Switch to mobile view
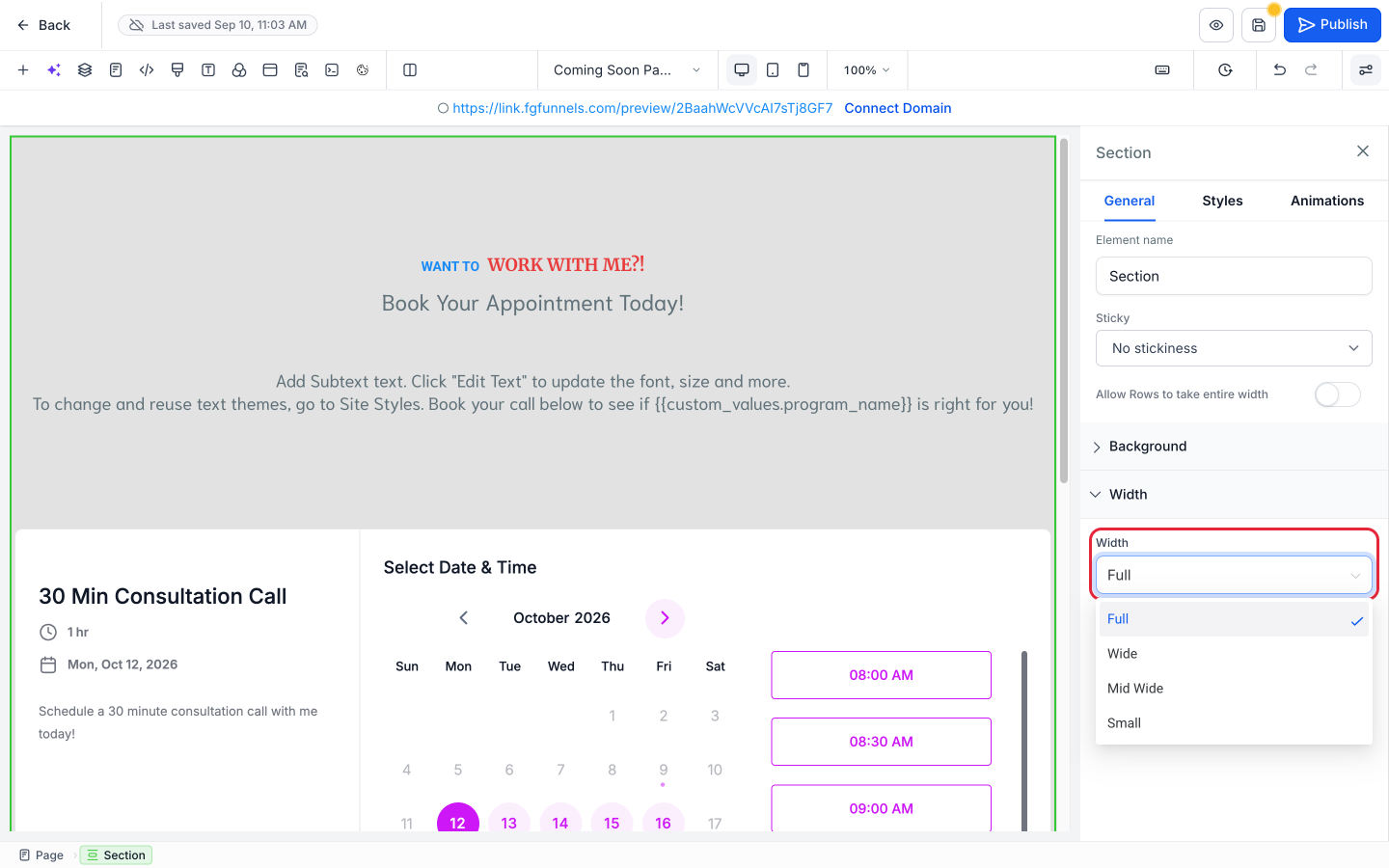1389x868 pixels. (803, 69)
